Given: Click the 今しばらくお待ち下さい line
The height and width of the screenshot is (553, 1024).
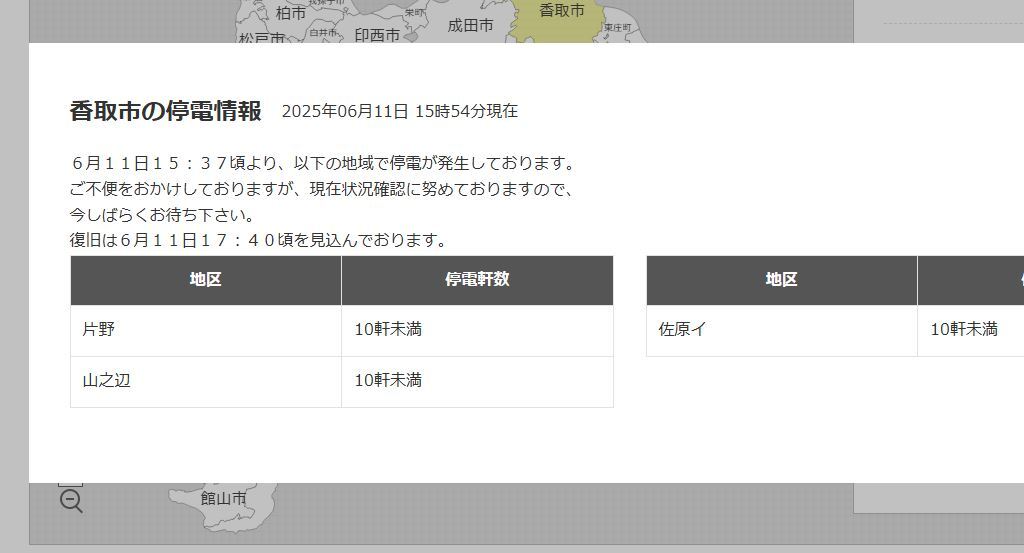Looking at the screenshot, I should [163, 215].
